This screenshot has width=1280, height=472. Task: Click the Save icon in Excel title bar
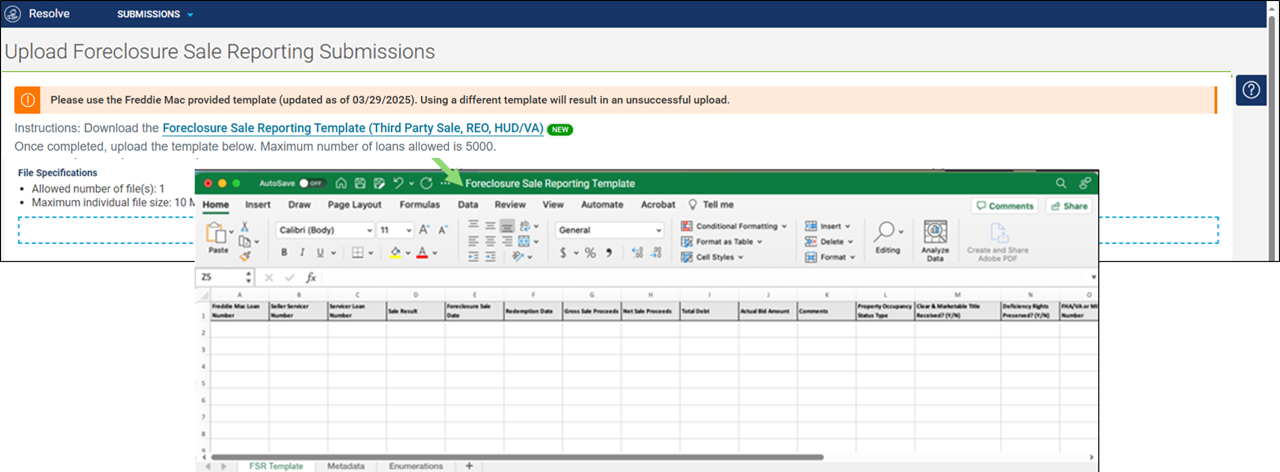tap(360, 184)
